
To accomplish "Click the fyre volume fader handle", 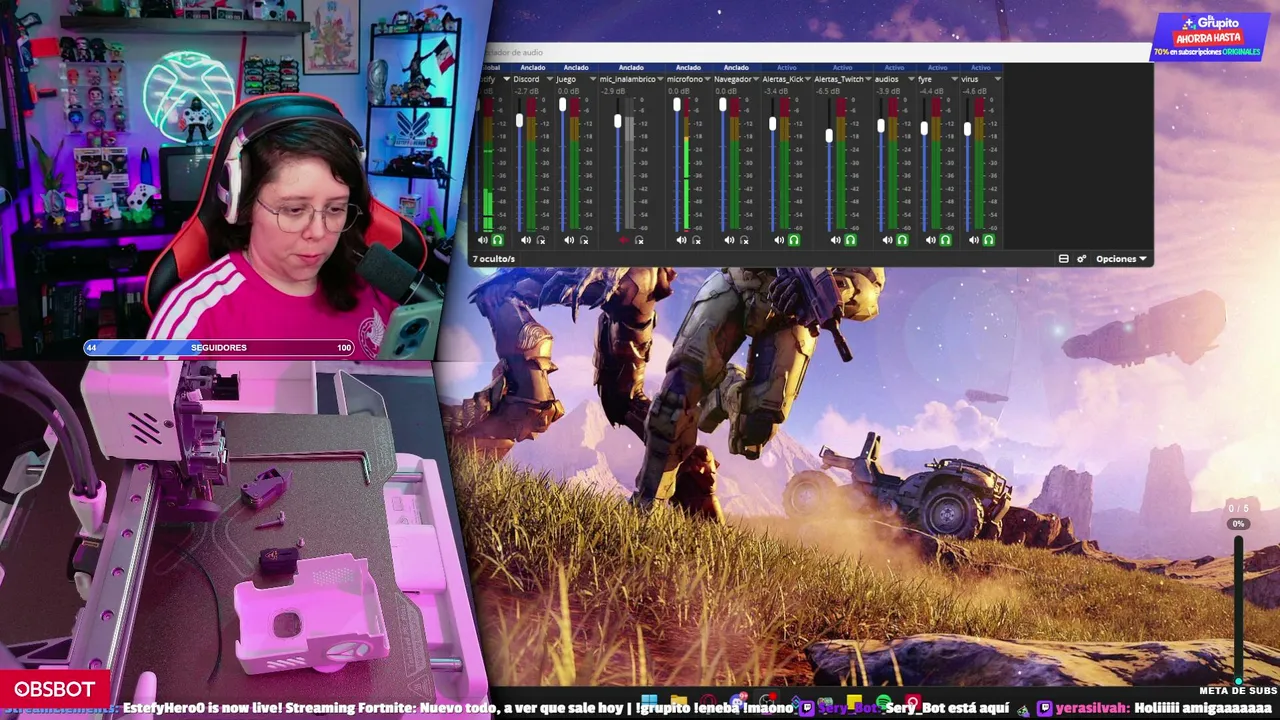I will tap(924, 128).
